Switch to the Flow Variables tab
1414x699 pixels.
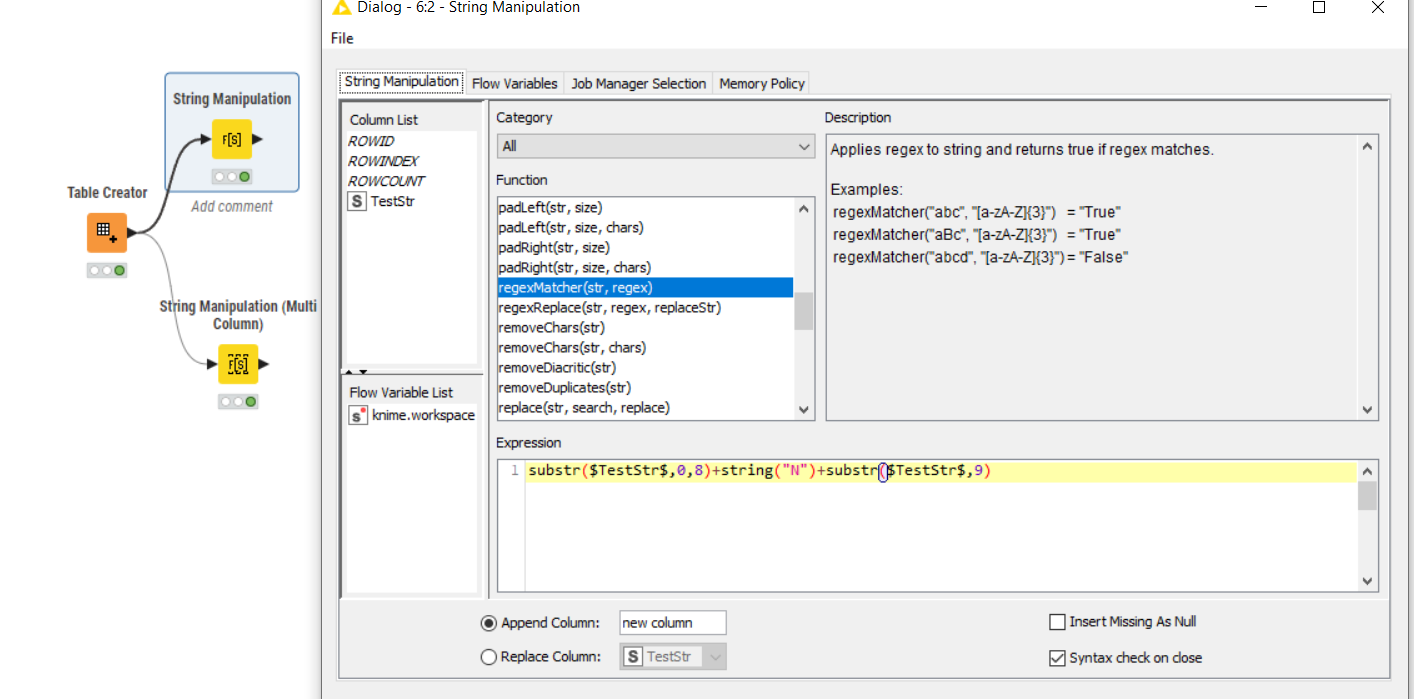click(x=515, y=84)
